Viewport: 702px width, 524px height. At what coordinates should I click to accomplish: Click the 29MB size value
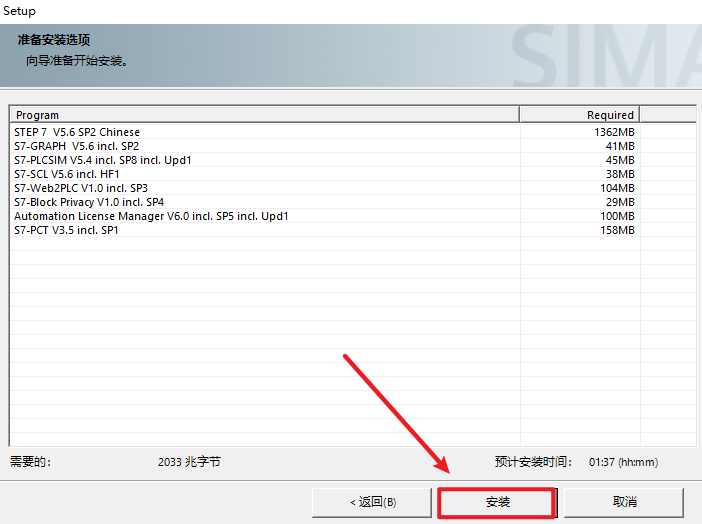620,202
